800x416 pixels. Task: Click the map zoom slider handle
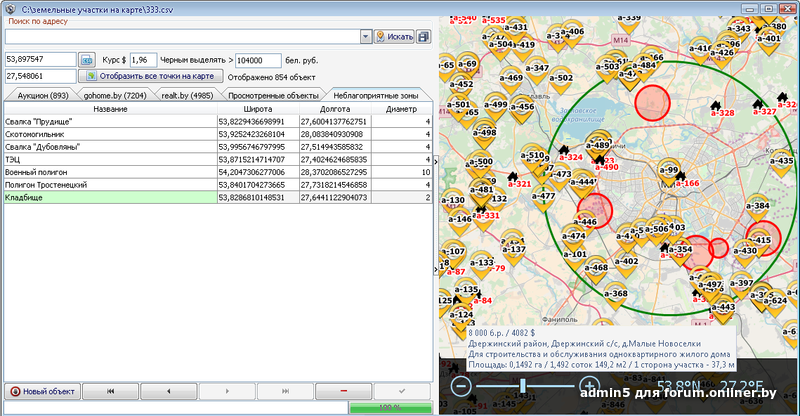coord(521,386)
